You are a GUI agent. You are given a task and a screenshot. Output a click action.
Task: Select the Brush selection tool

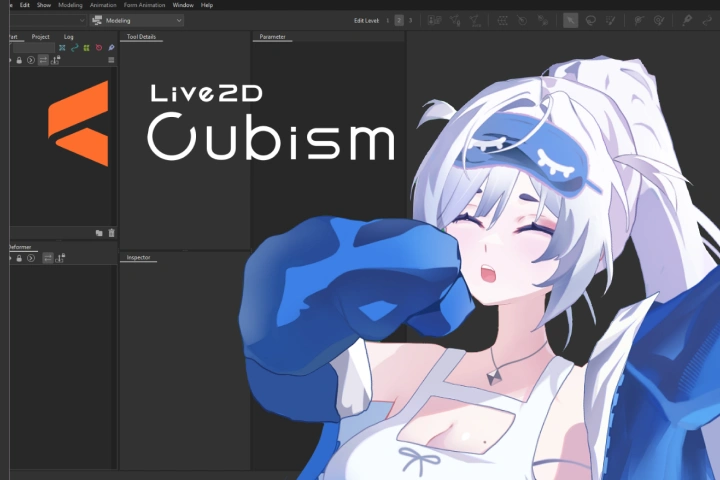pos(610,20)
